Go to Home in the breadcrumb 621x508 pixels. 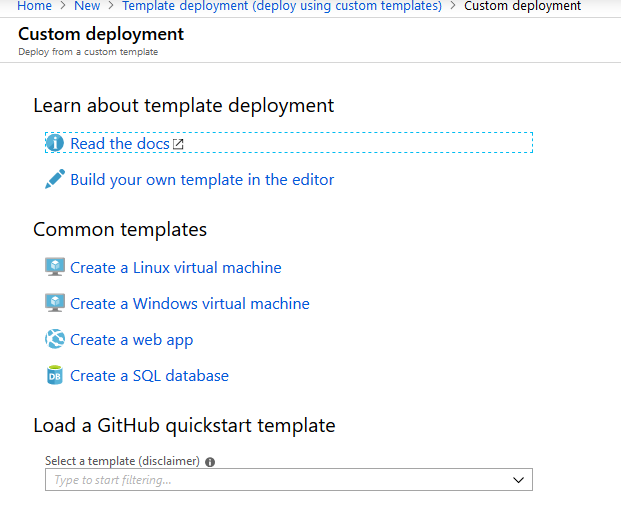34,6
